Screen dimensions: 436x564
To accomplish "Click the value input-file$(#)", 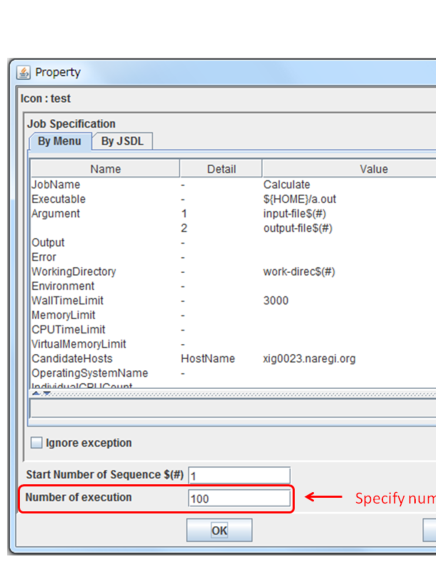I will click(295, 214).
